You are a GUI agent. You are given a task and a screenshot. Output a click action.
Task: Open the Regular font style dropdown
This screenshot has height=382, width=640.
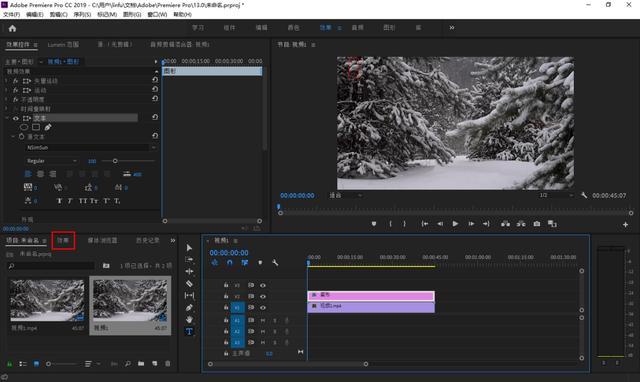(51, 161)
